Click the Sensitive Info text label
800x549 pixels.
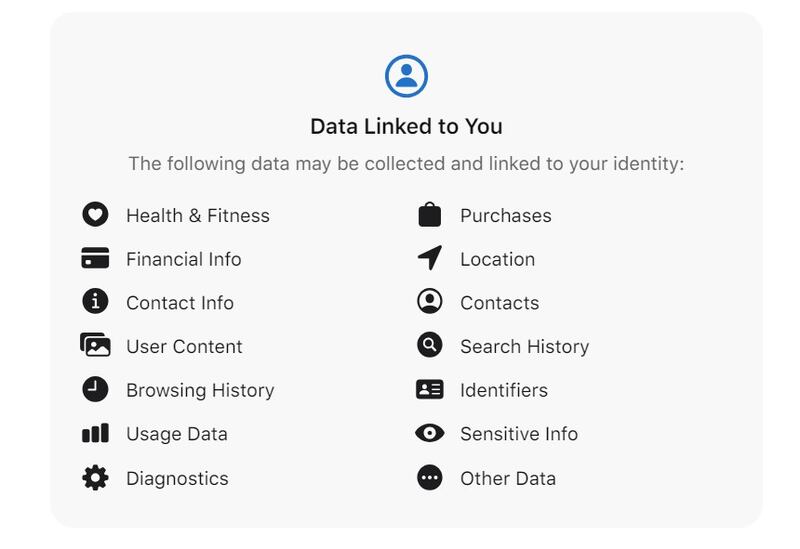point(519,434)
